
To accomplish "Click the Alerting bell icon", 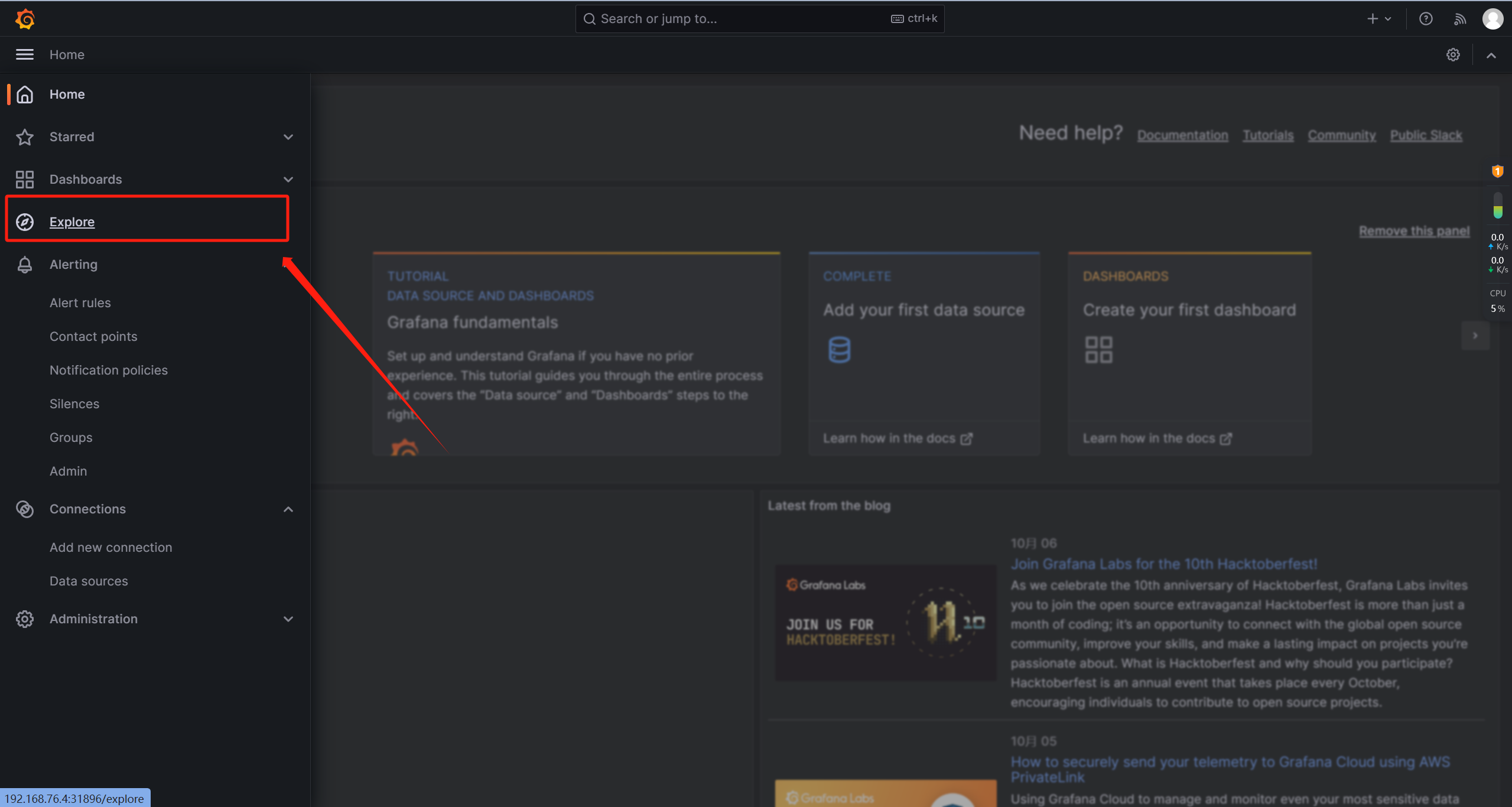I will click(25, 265).
